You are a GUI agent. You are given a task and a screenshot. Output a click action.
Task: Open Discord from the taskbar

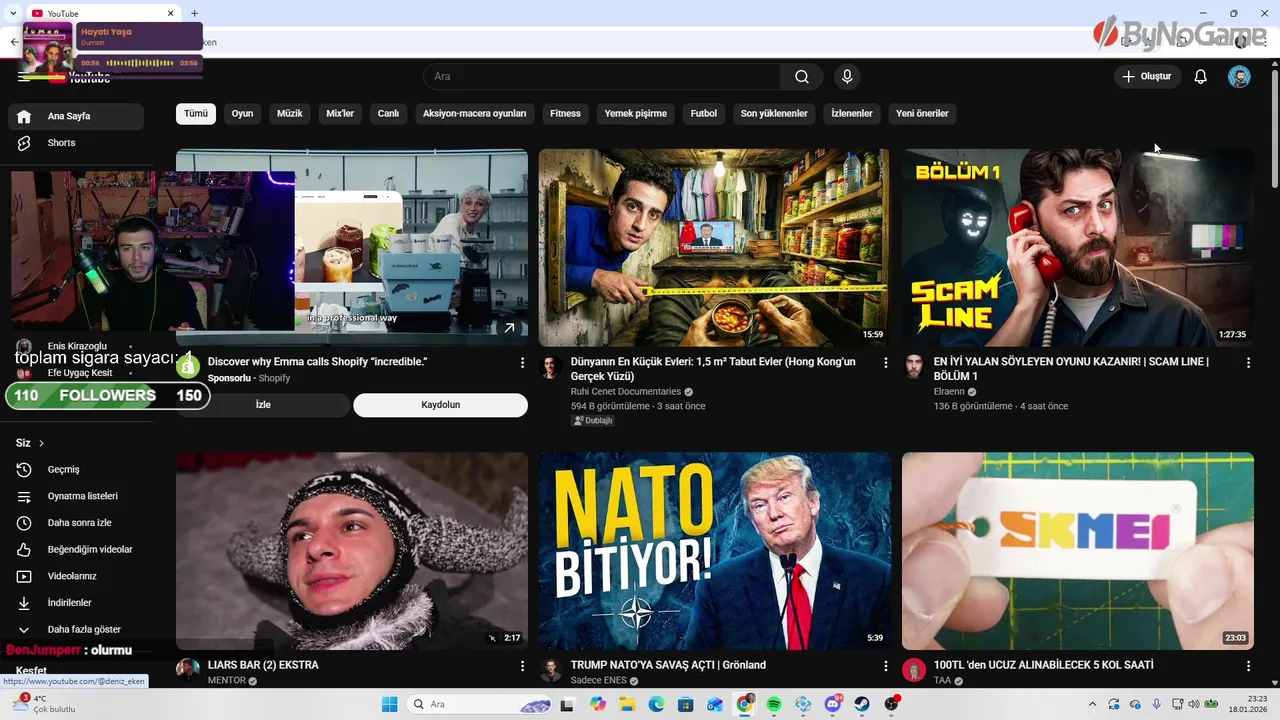[833, 704]
